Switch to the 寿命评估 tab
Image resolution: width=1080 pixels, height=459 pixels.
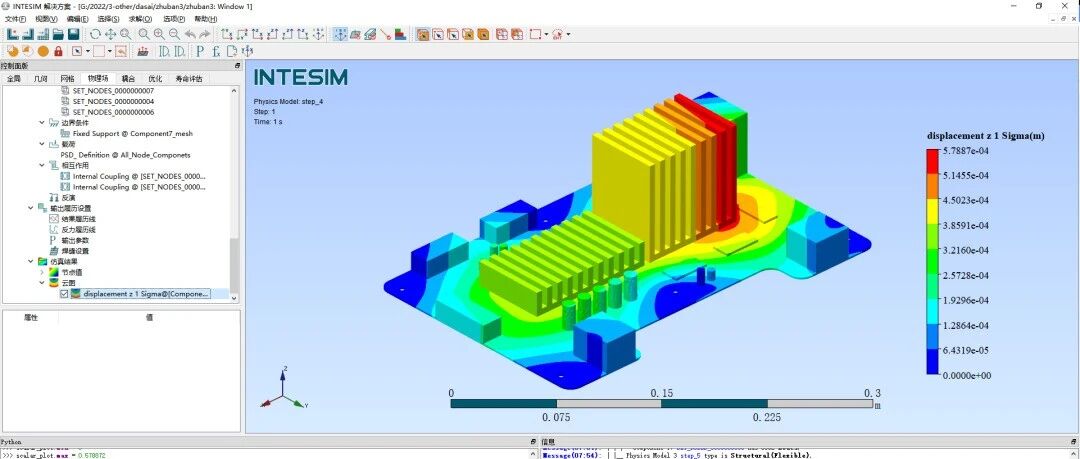point(189,79)
